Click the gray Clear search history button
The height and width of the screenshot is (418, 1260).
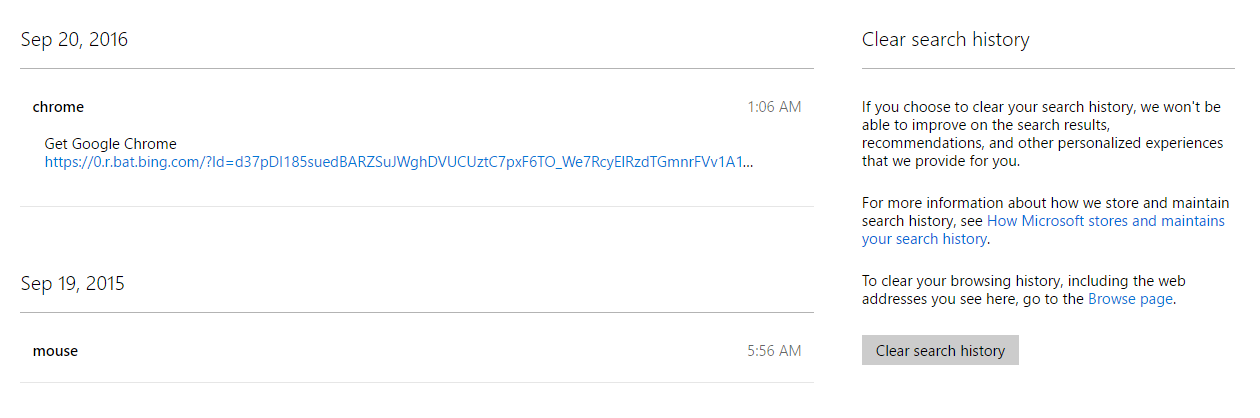pyautogui.click(x=940, y=350)
